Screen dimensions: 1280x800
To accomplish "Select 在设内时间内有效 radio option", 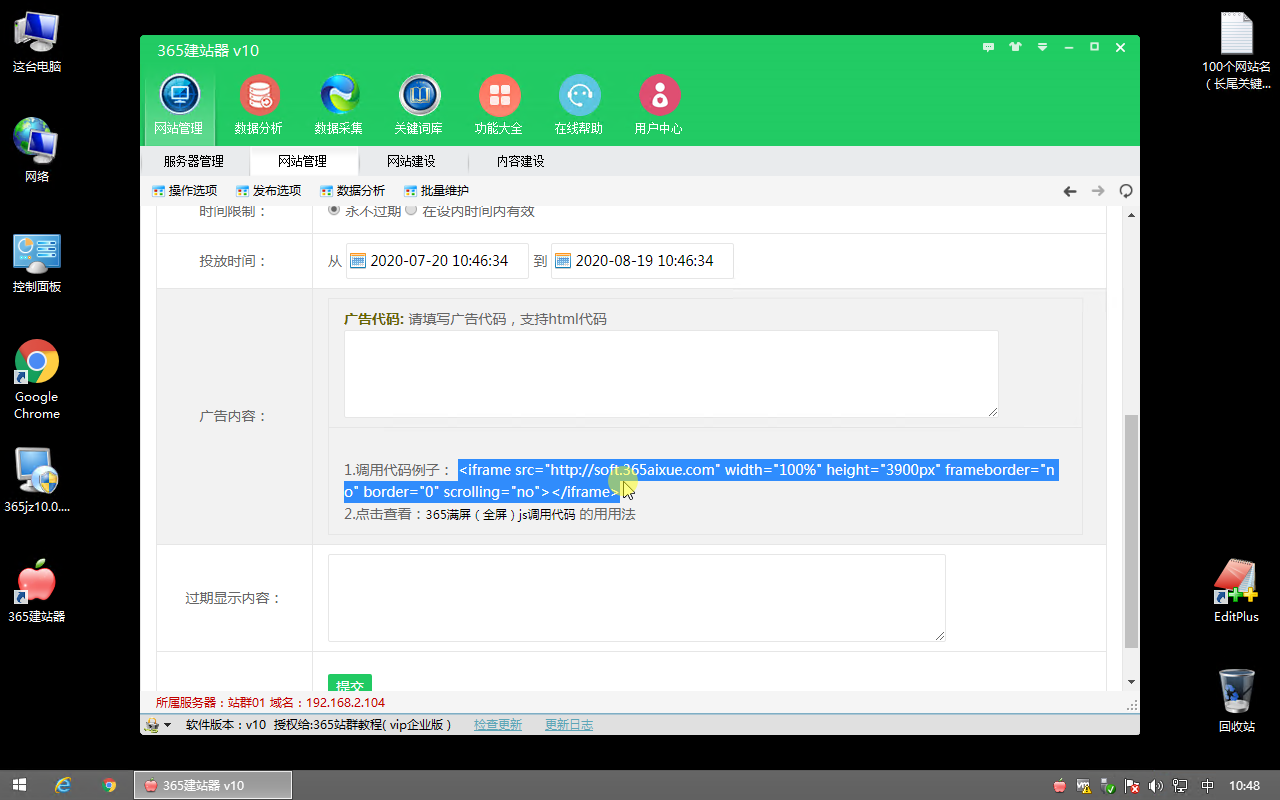I will (x=411, y=211).
